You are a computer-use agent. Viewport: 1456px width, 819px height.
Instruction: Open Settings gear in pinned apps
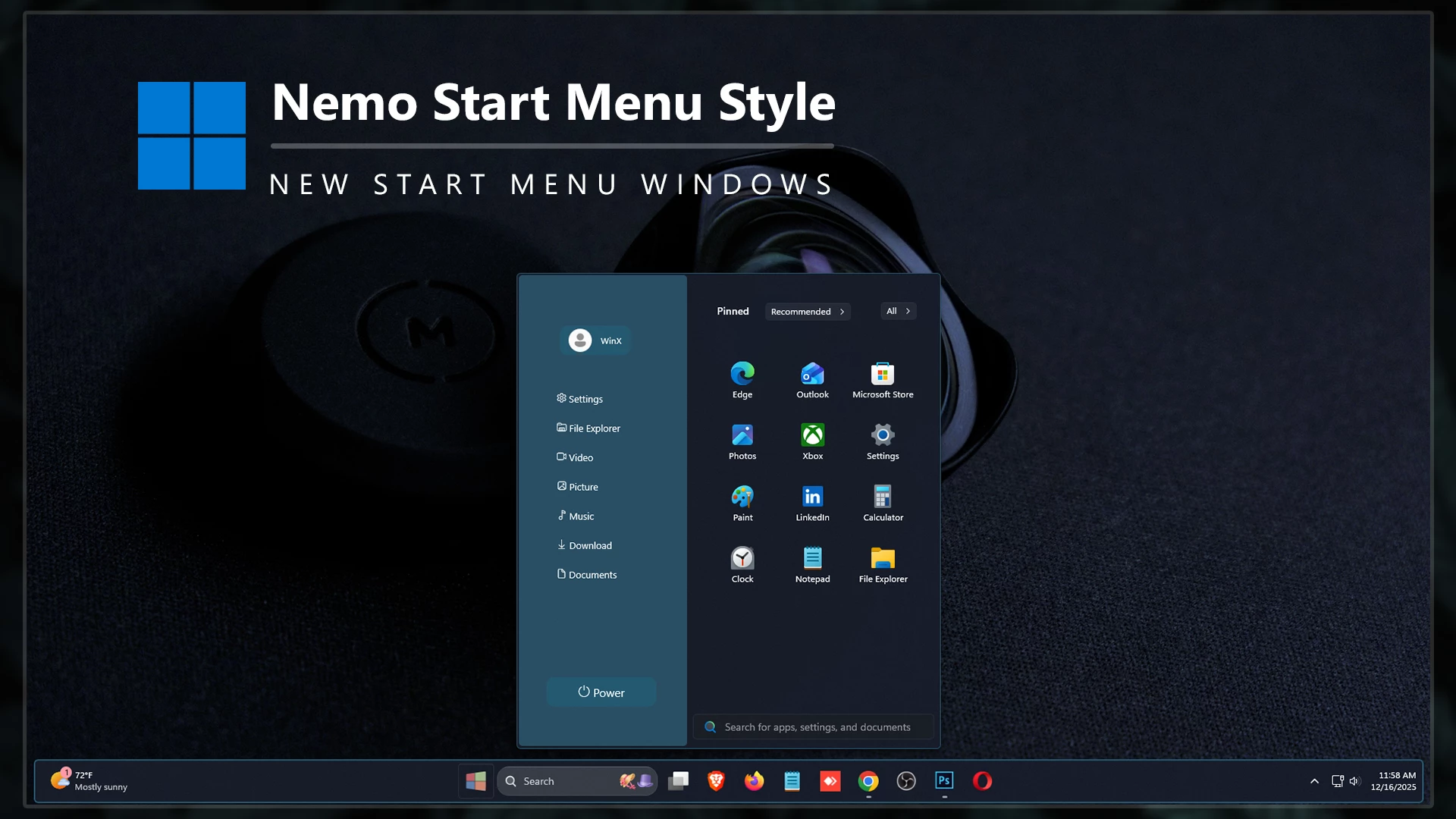[x=883, y=441]
